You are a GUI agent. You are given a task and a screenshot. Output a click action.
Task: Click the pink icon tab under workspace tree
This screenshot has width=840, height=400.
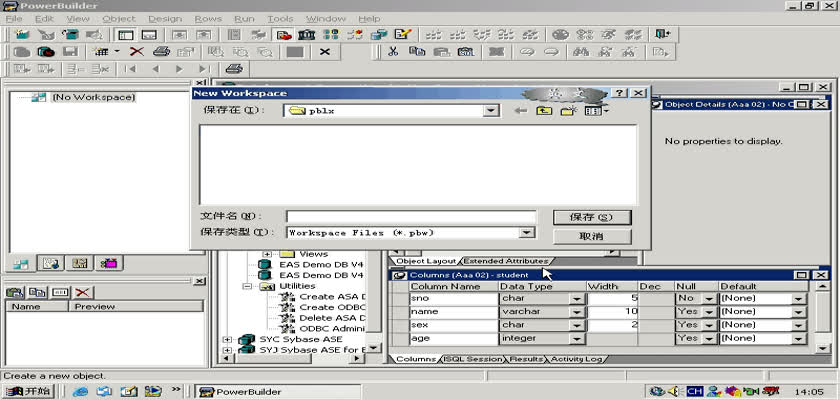coord(110,263)
